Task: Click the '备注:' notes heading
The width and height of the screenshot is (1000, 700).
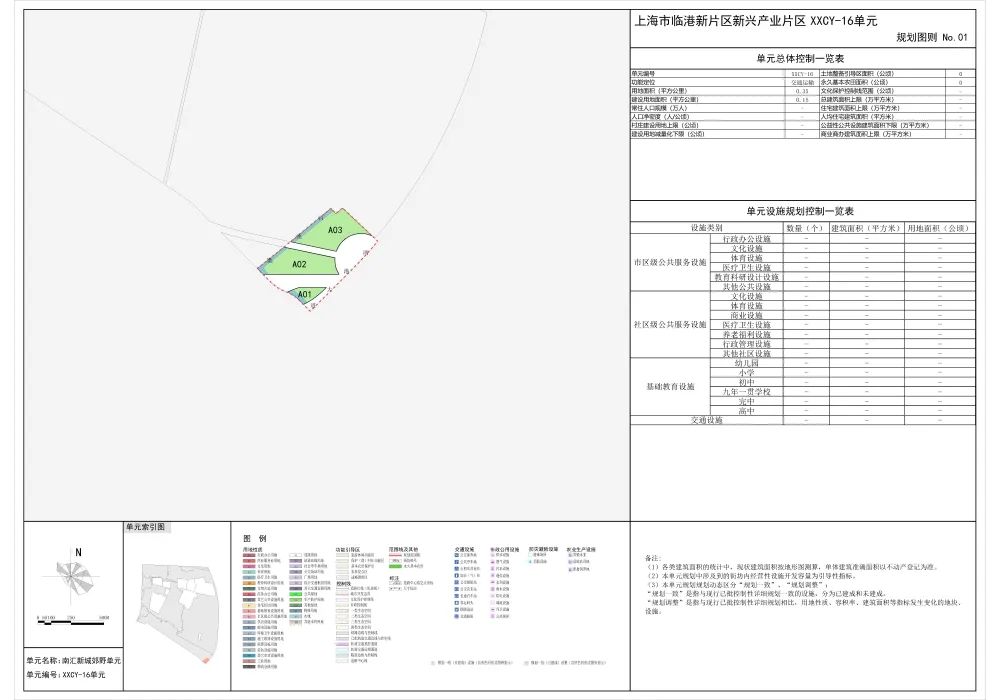Action: coord(652,558)
